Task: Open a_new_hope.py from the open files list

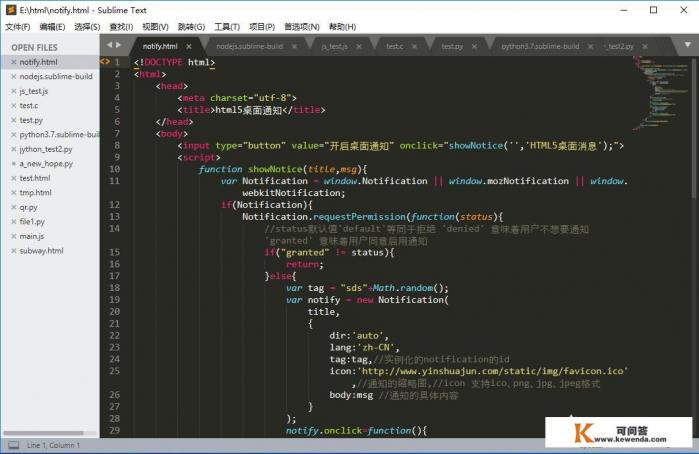Action: [46, 164]
